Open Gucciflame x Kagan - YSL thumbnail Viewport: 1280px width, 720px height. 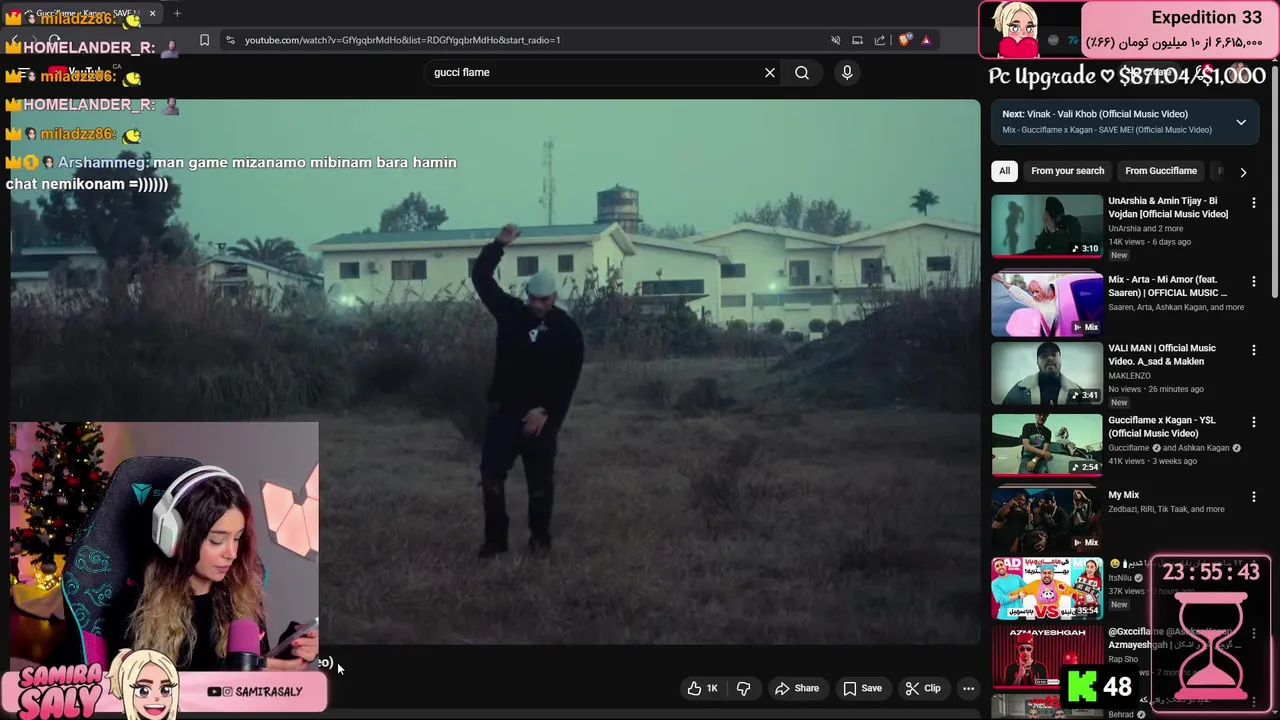(x=1047, y=445)
